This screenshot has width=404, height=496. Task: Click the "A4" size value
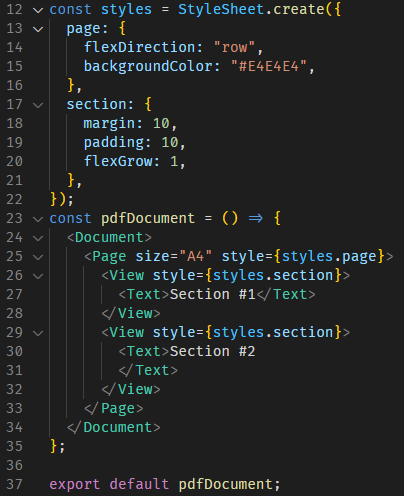coord(196,256)
